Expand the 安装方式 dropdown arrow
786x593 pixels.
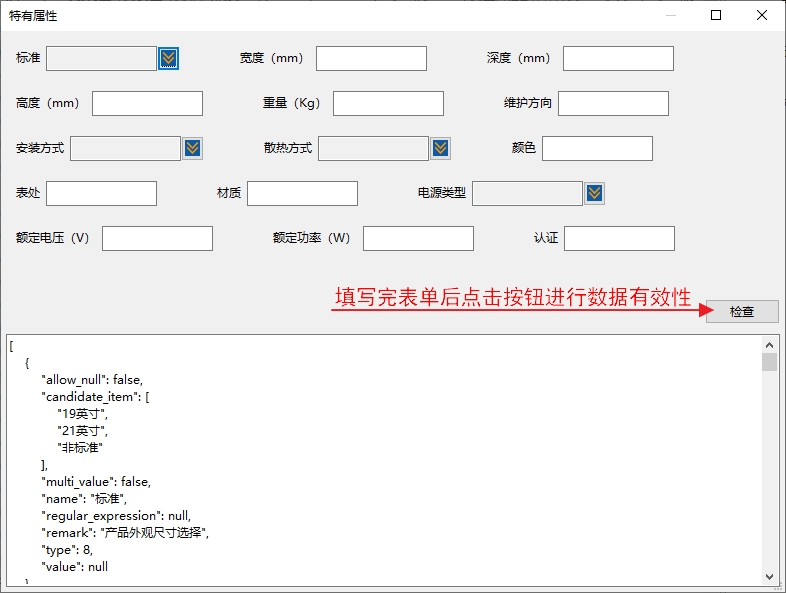click(x=193, y=148)
